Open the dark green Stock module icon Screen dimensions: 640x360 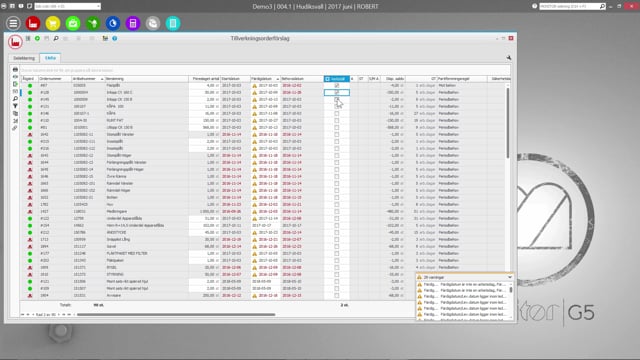click(93, 23)
